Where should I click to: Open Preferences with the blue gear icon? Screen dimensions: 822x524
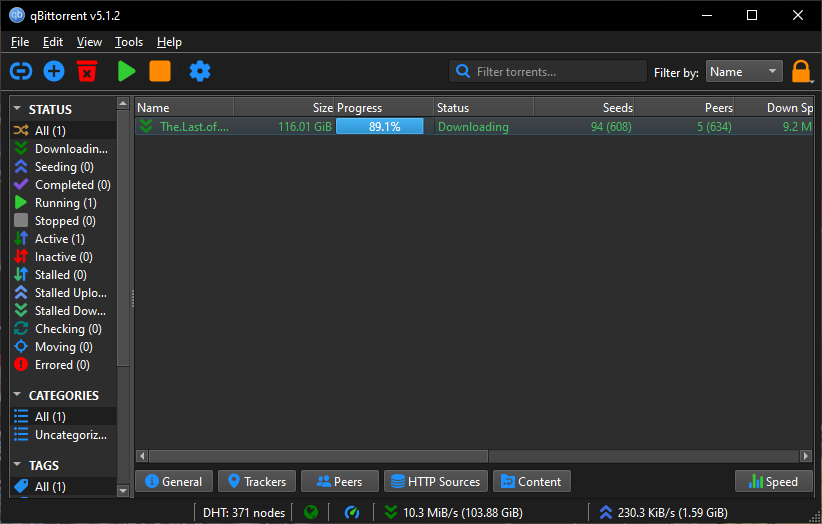click(x=200, y=71)
